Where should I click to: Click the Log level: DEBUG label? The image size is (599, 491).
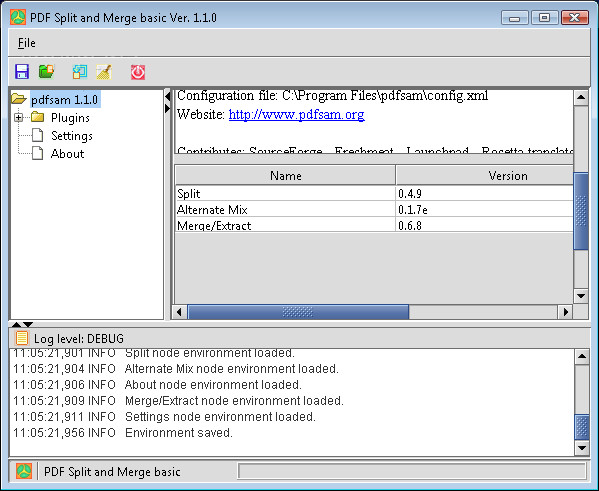79,339
